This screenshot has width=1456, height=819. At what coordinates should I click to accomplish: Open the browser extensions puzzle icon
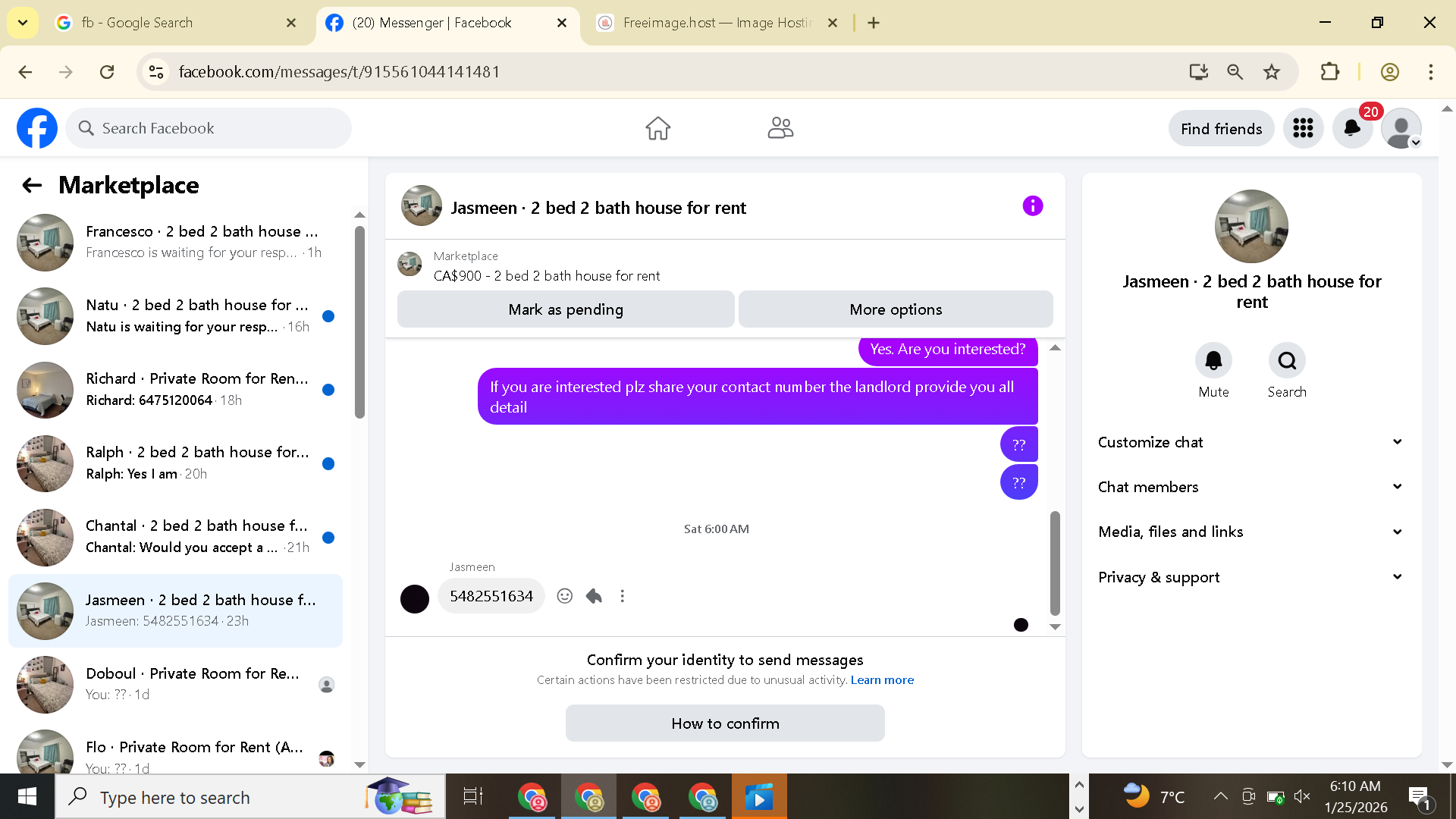click(x=1329, y=72)
